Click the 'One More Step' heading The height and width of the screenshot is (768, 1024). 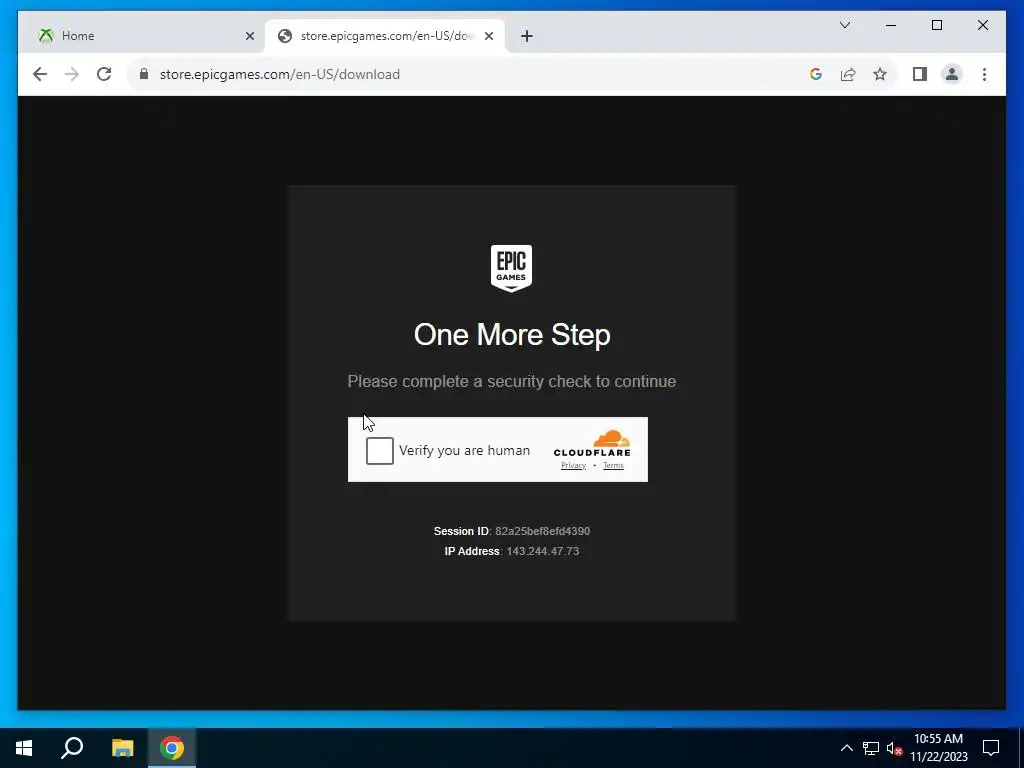point(512,335)
